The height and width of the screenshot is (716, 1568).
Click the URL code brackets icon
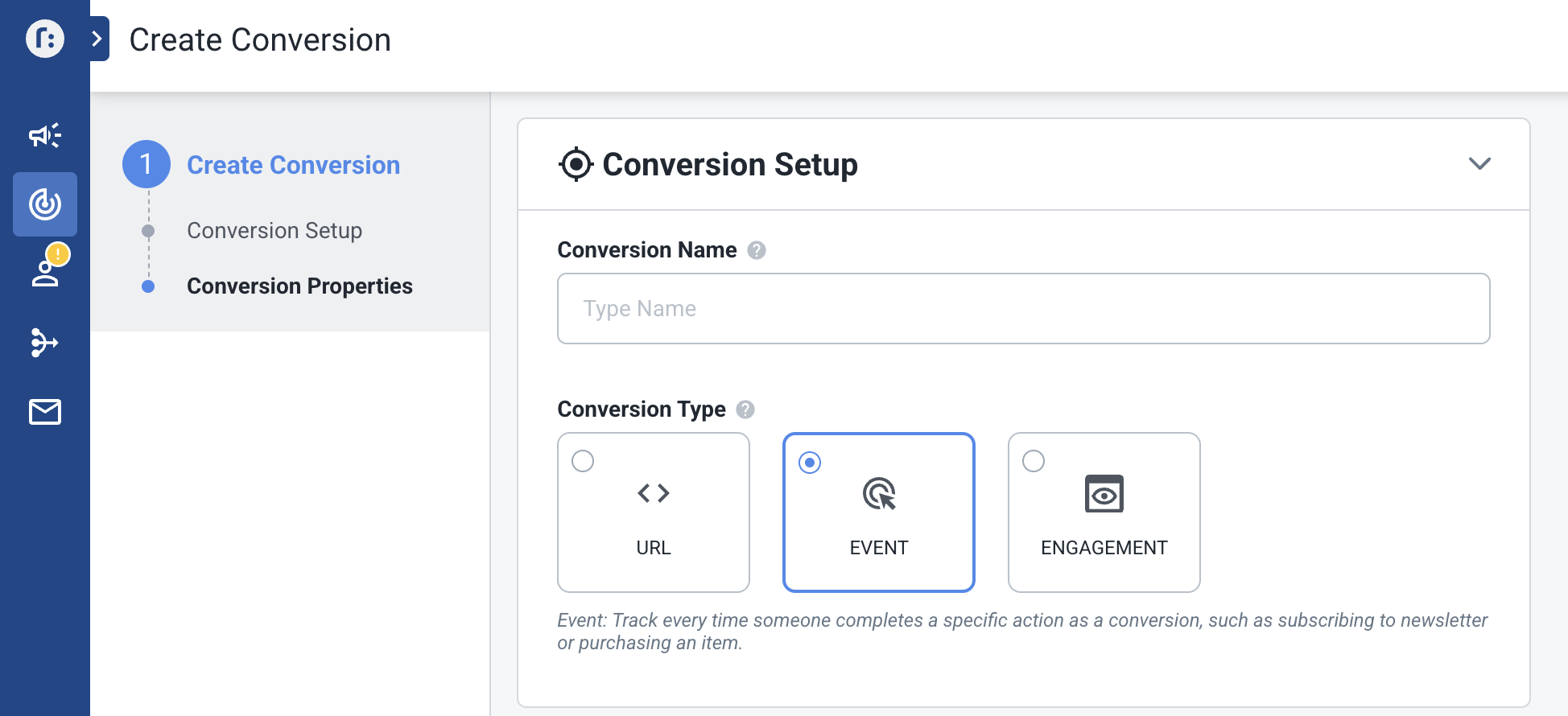(x=653, y=493)
